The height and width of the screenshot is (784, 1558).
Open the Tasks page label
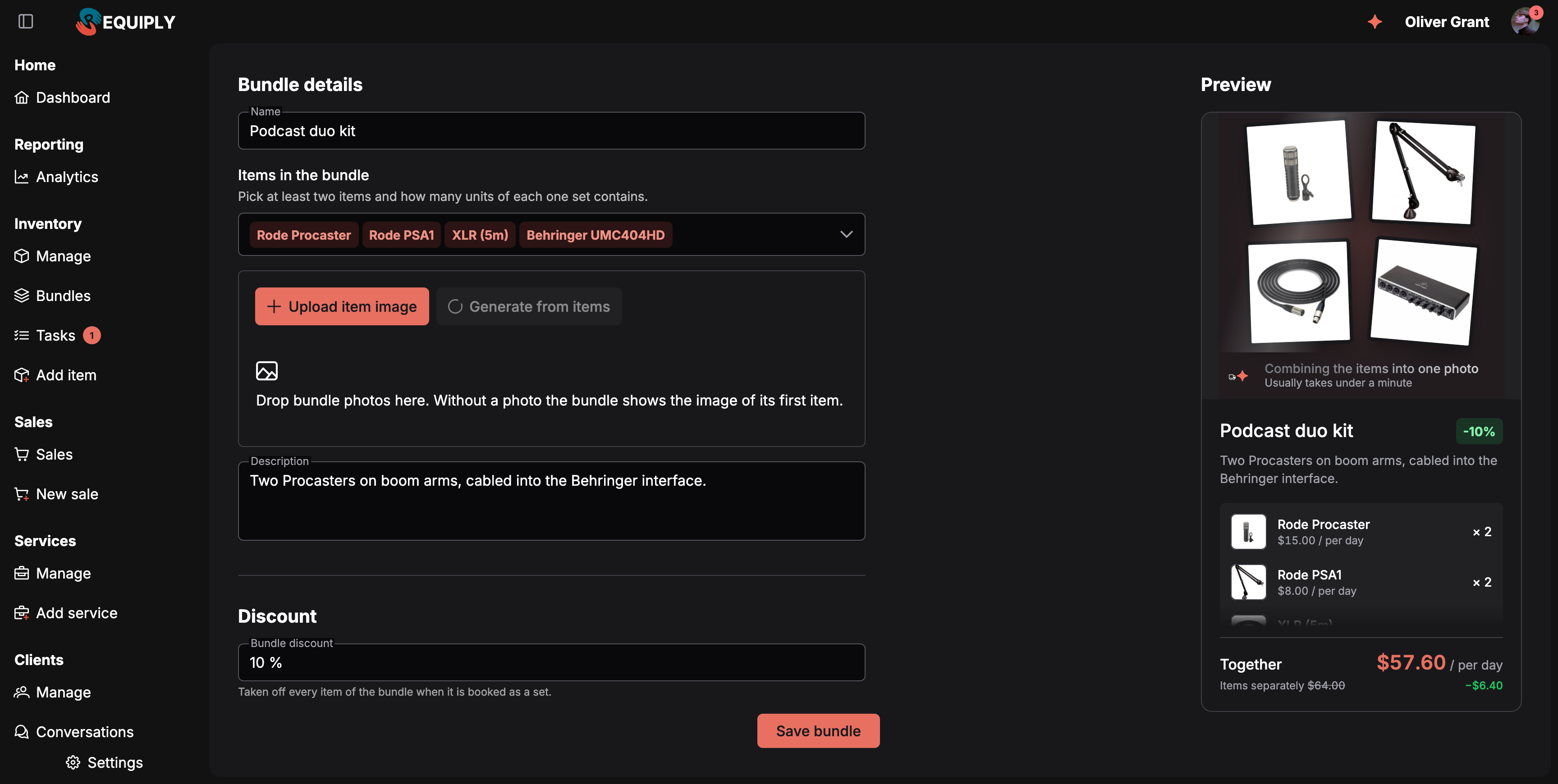pyautogui.click(x=55, y=336)
